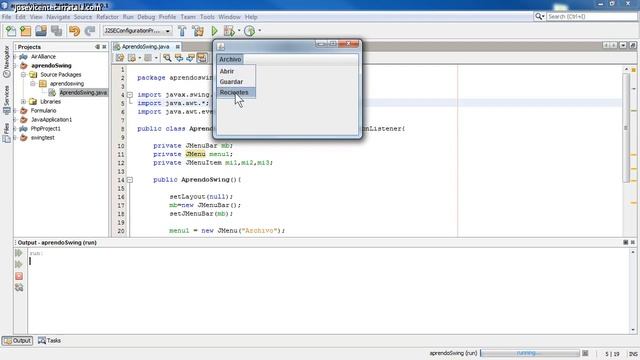The height and width of the screenshot is (360, 640).
Task: Choose Abrir from the Archivo menu
Action: click(x=236, y=71)
